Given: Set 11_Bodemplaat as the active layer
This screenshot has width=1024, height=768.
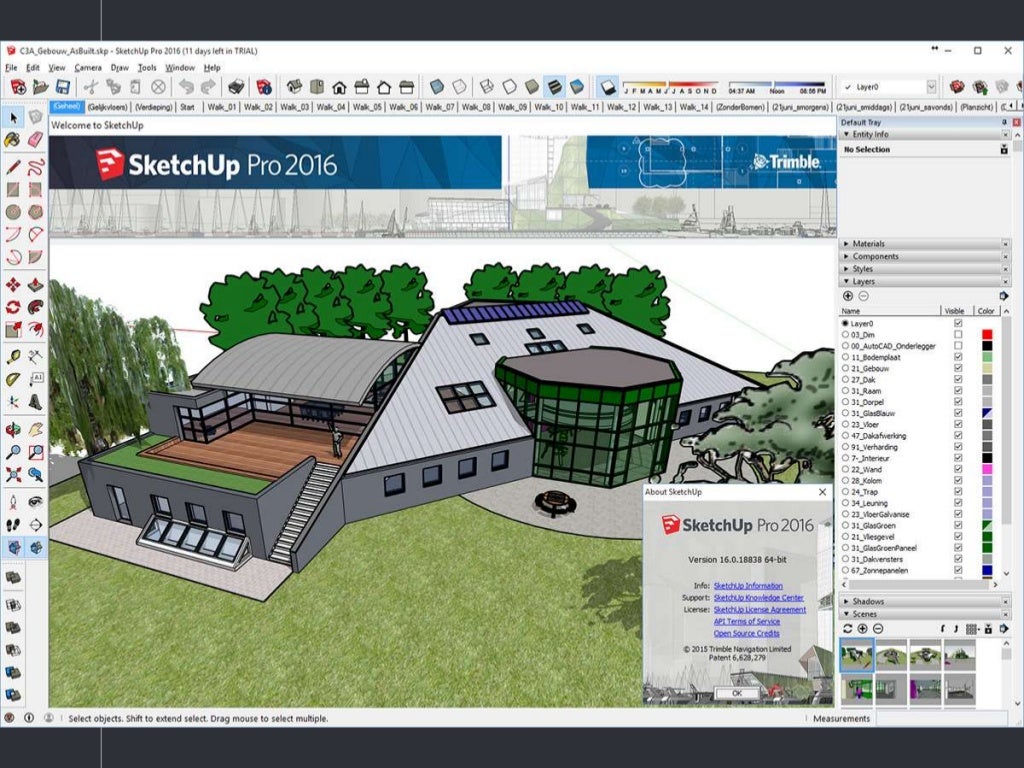Looking at the screenshot, I should click(846, 357).
